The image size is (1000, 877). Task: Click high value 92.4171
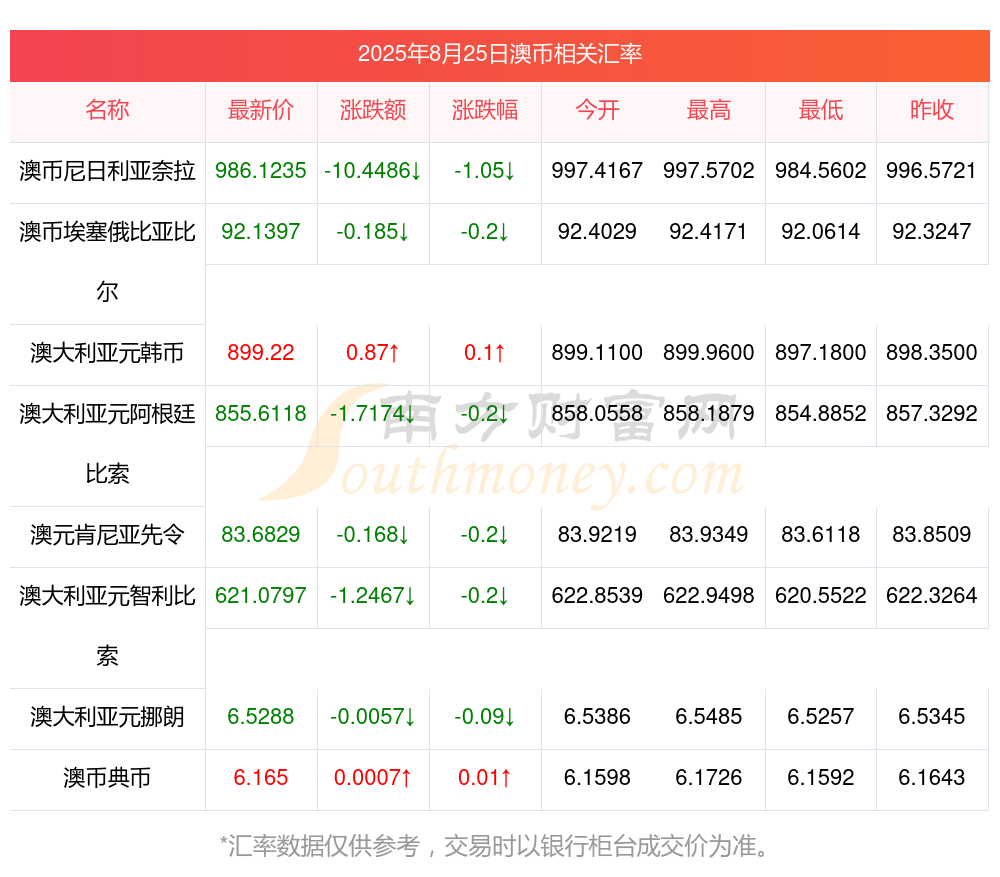[709, 232]
